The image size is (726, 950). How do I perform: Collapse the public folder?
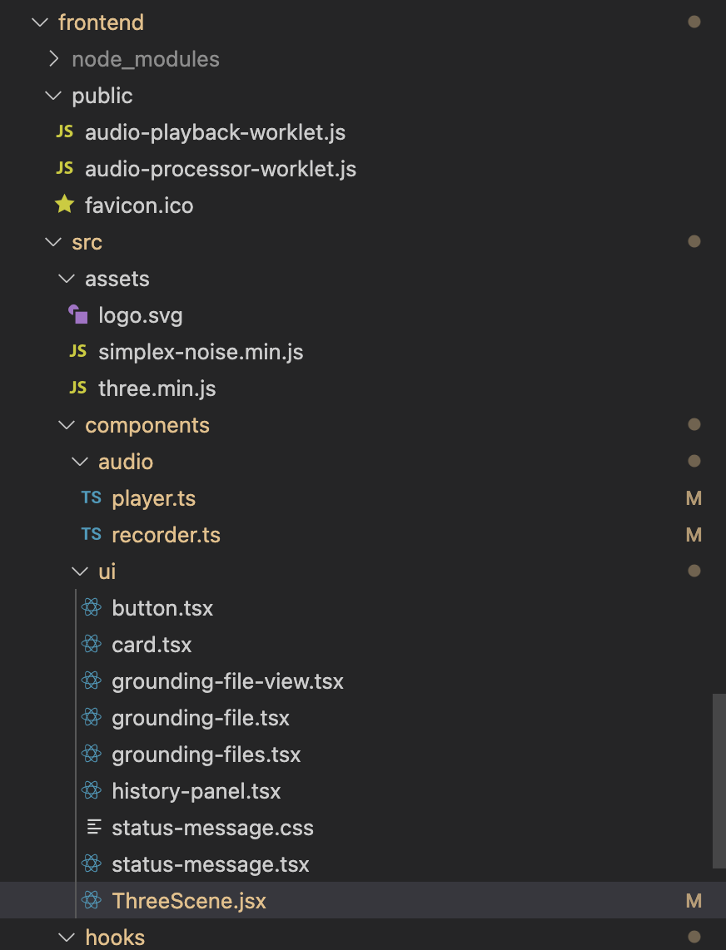tap(53, 95)
